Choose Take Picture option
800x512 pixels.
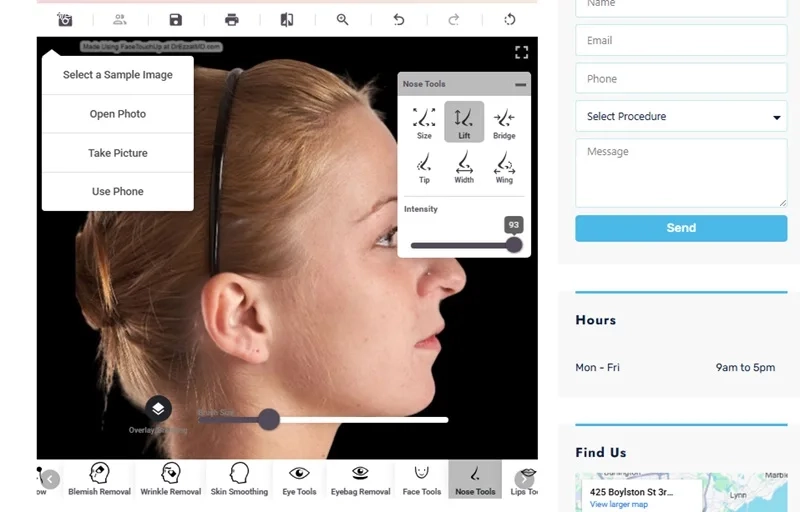pos(118,153)
